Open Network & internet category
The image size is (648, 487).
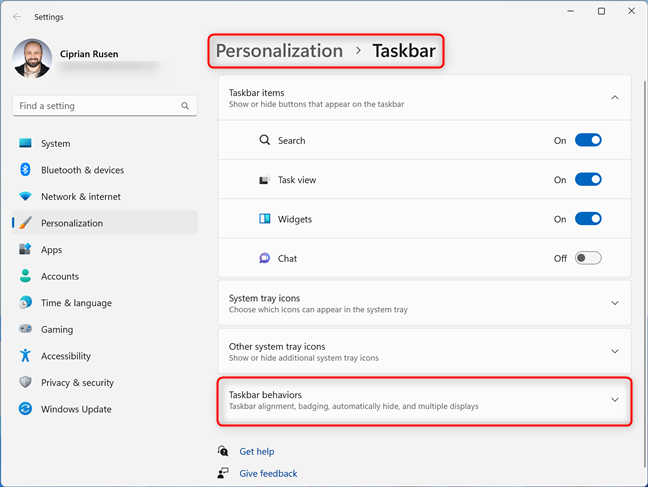tap(105, 196)
